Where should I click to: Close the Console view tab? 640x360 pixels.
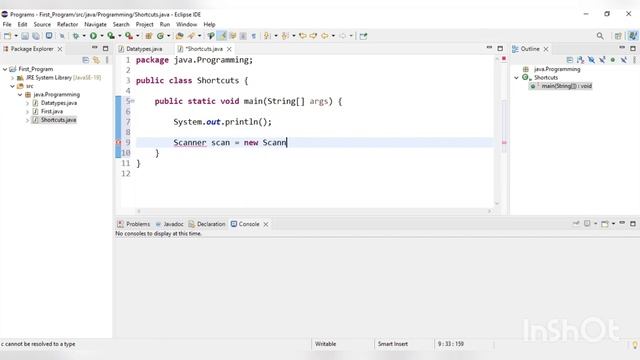(x=266, y=224)
